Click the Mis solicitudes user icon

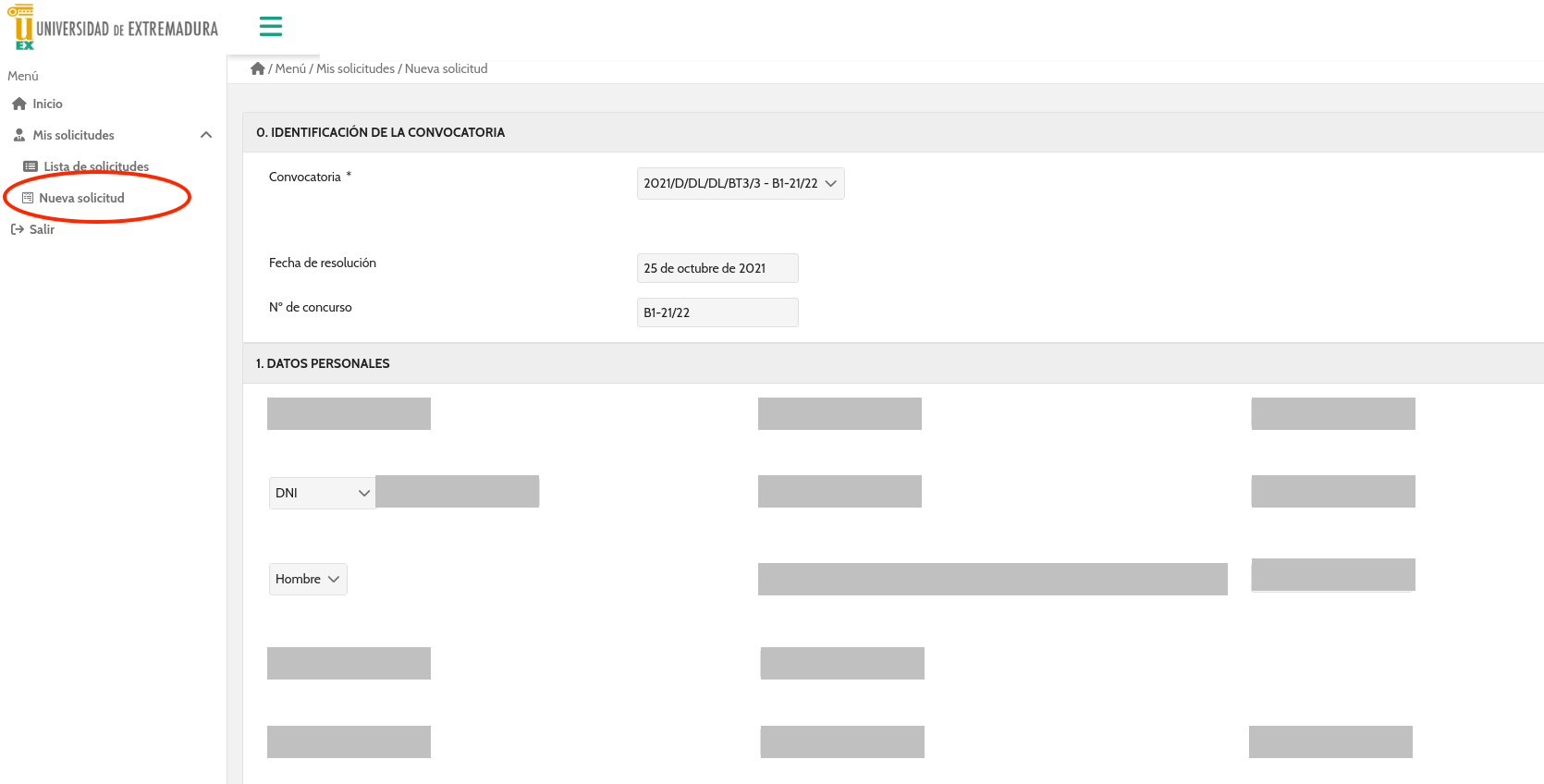point(19,136)
